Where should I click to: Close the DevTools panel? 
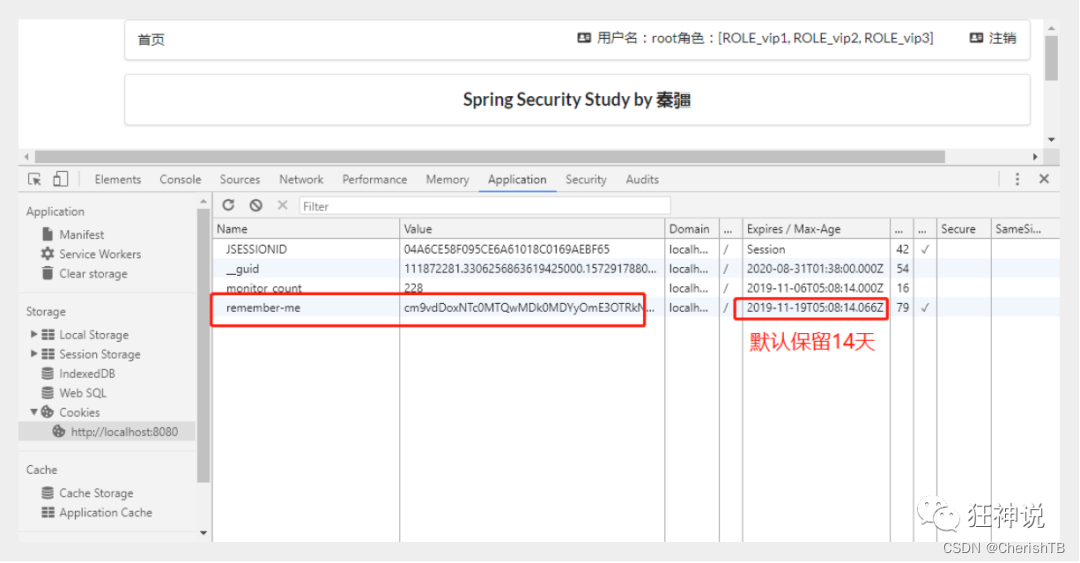point(1044,179)
